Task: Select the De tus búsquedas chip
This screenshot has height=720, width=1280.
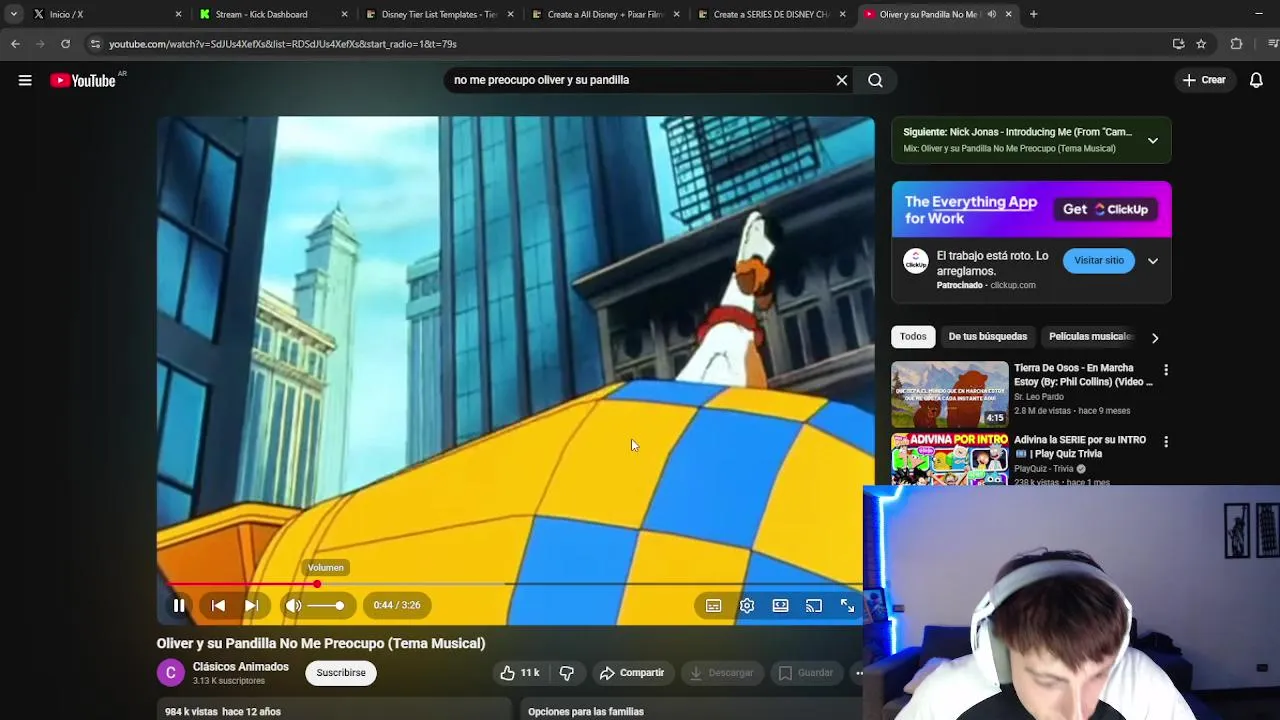Action: click(x=988, y=337)
